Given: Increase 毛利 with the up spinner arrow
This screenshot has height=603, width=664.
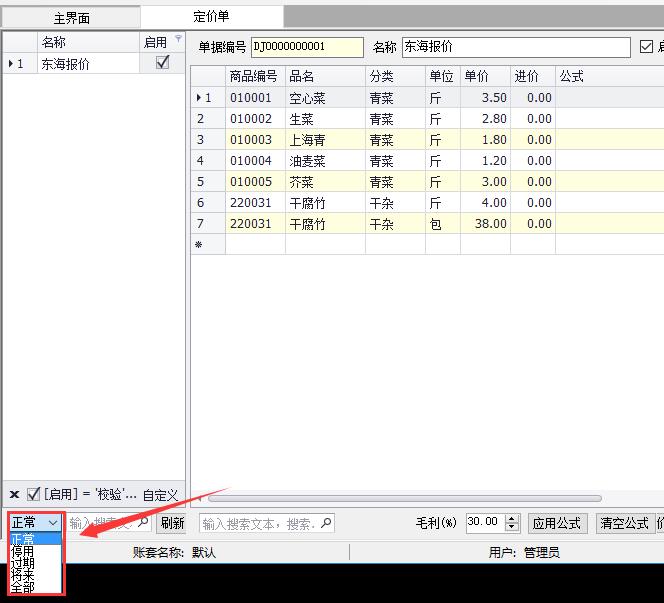Looking at the screenshot, I should click(512, 519).
